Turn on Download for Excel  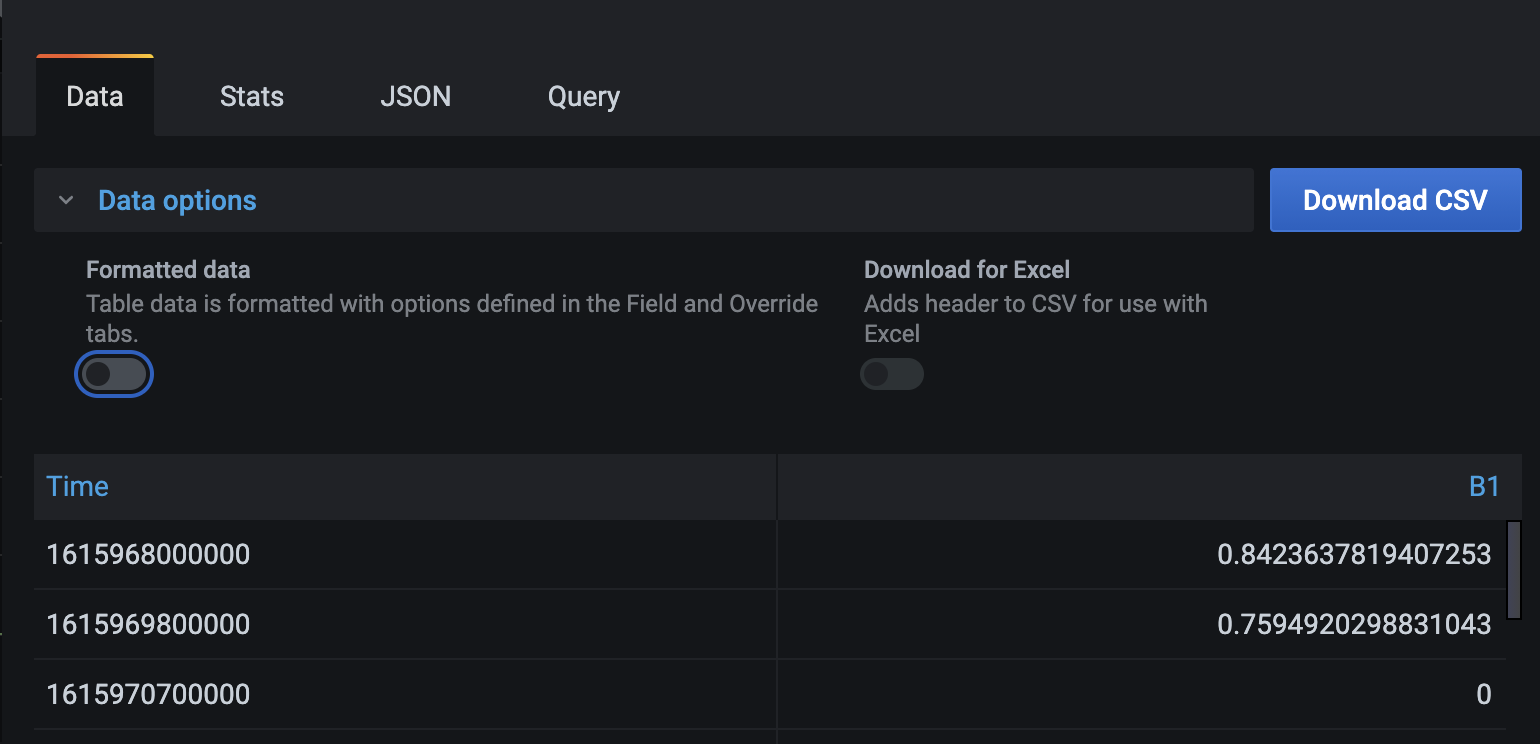(x=891, y=374)
